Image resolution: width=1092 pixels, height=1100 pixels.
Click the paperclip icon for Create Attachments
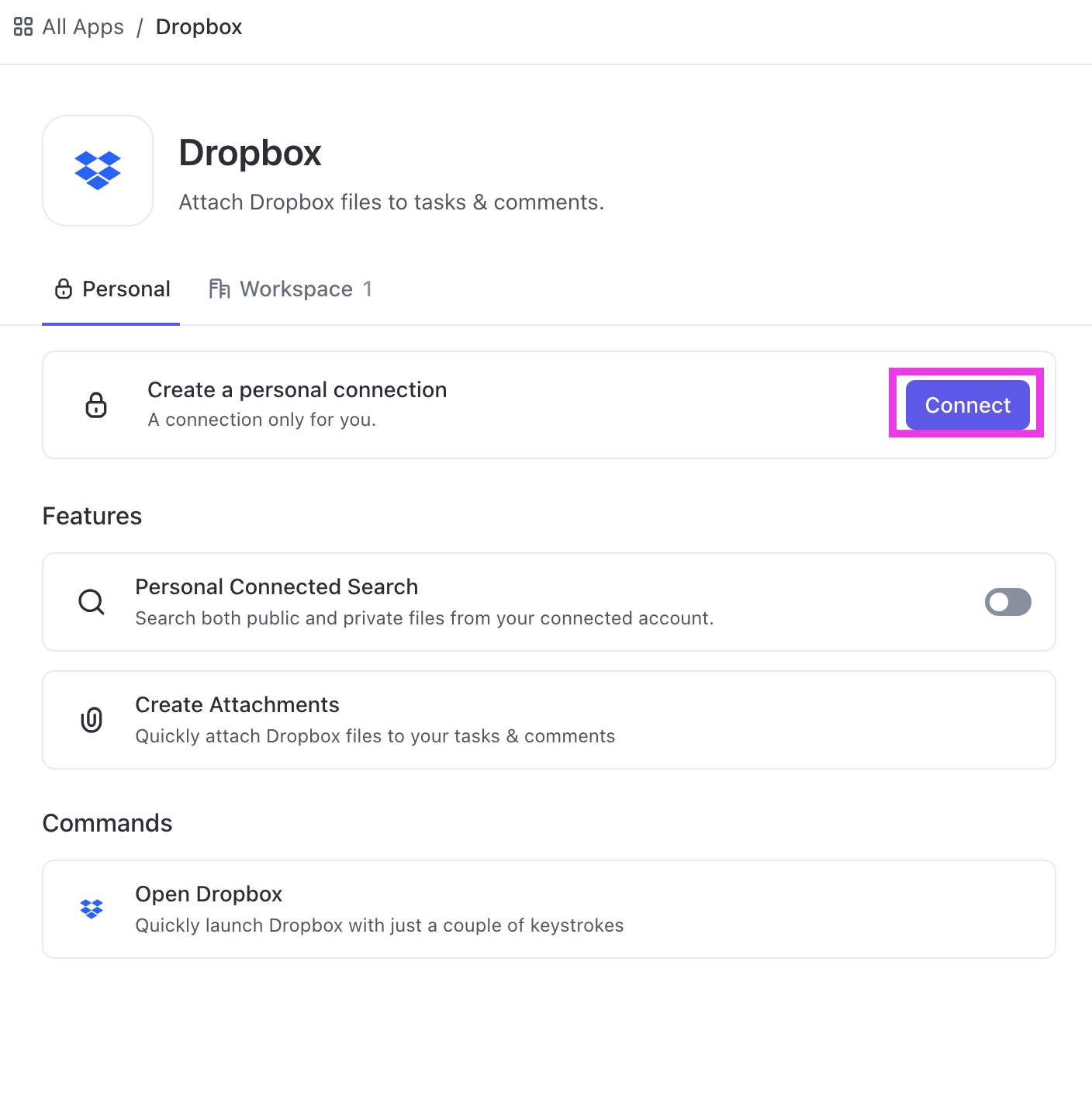[x=92, y=720]
